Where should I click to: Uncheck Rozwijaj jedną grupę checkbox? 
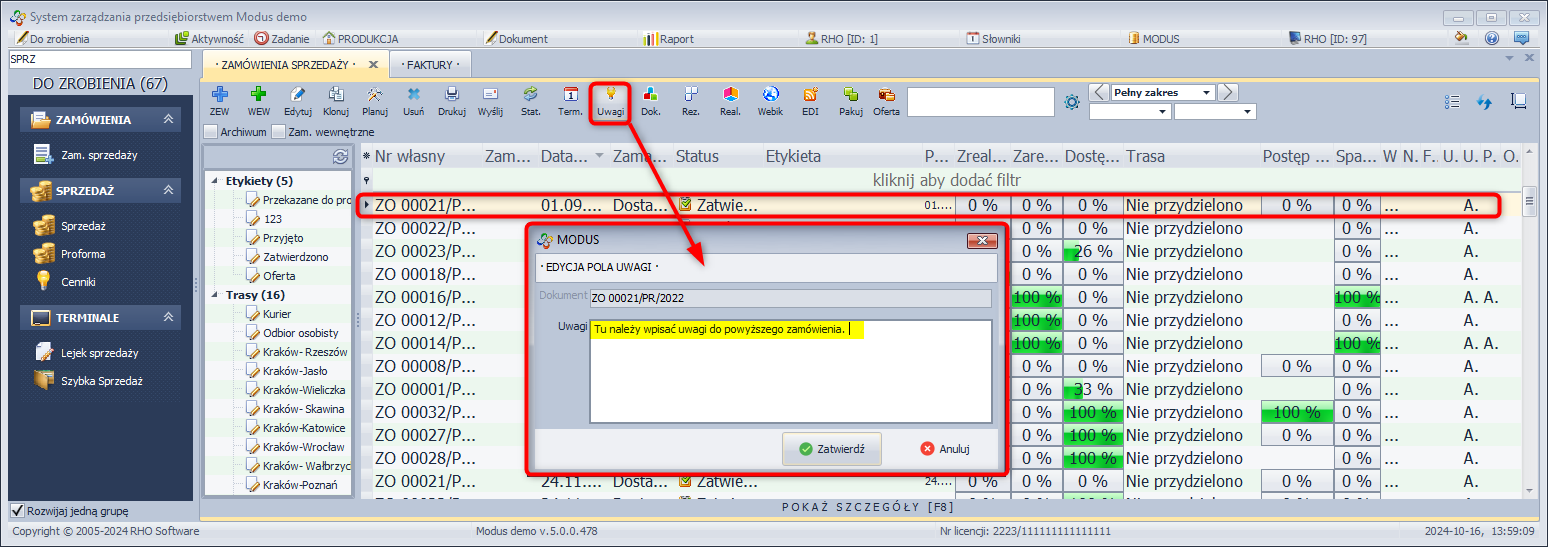[x=17, y=511]
